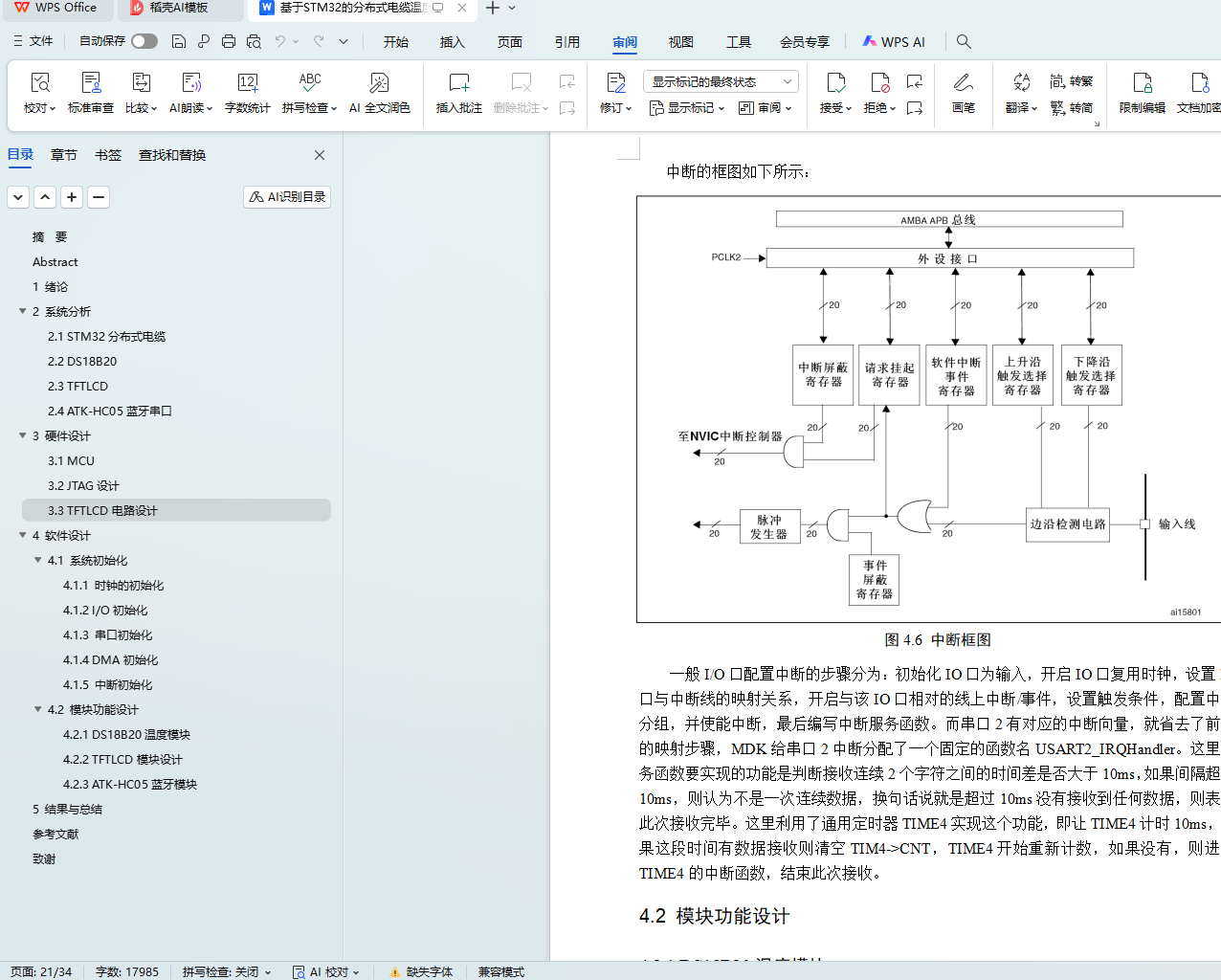1221x980 pixels.
Task: Open the AI read aloud (AI朗读) tool
Action: click(190, 83)
